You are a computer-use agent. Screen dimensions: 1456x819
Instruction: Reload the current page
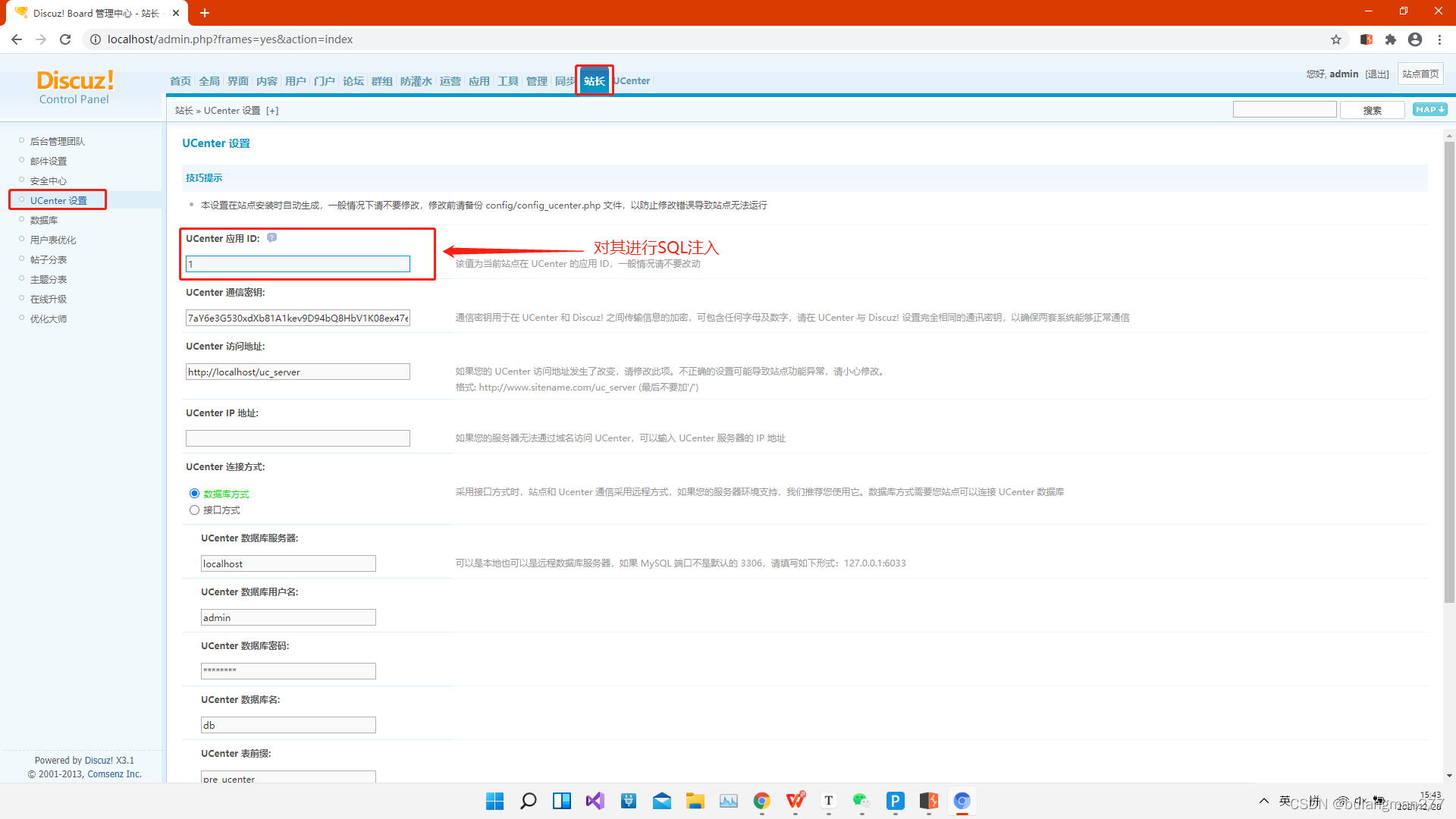(65, 39)
